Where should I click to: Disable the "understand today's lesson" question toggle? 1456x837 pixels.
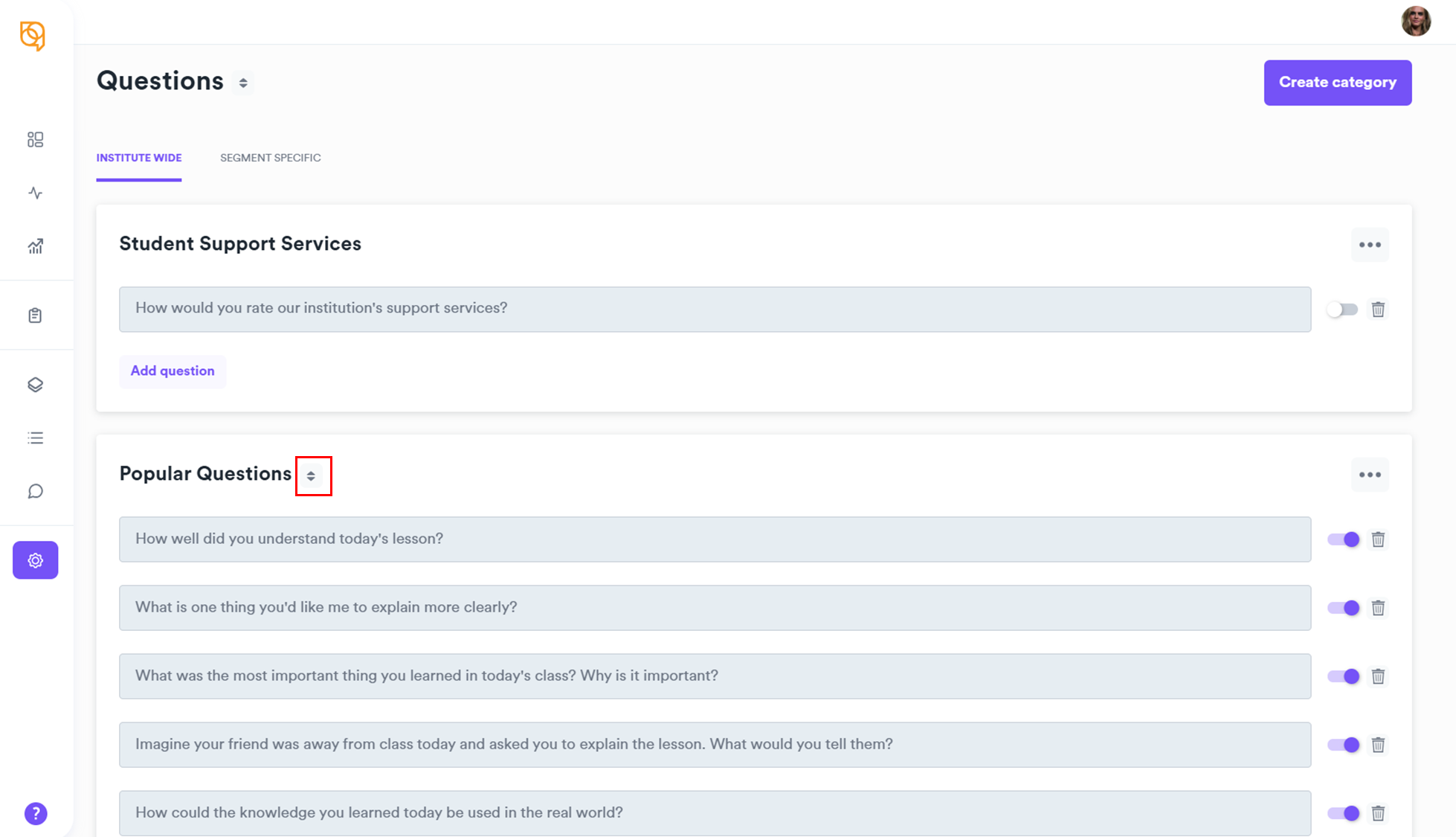1343,539
